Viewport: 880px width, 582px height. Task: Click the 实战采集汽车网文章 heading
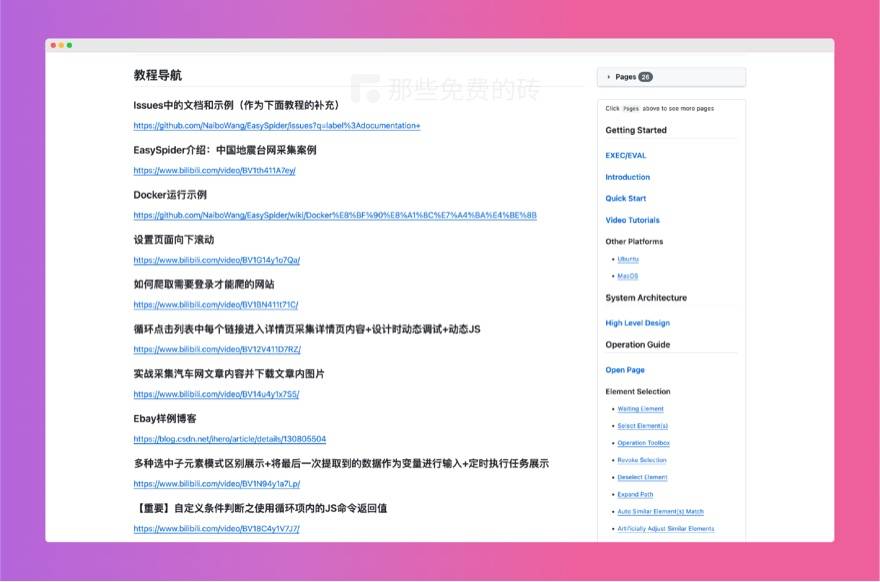(x=229, y=374)
